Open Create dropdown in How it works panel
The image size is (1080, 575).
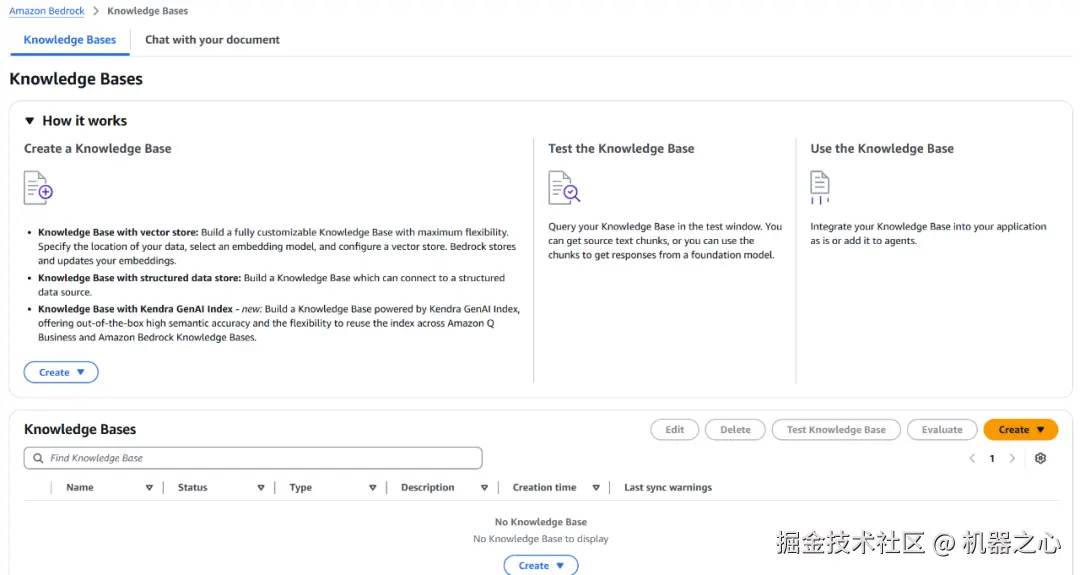61,372
